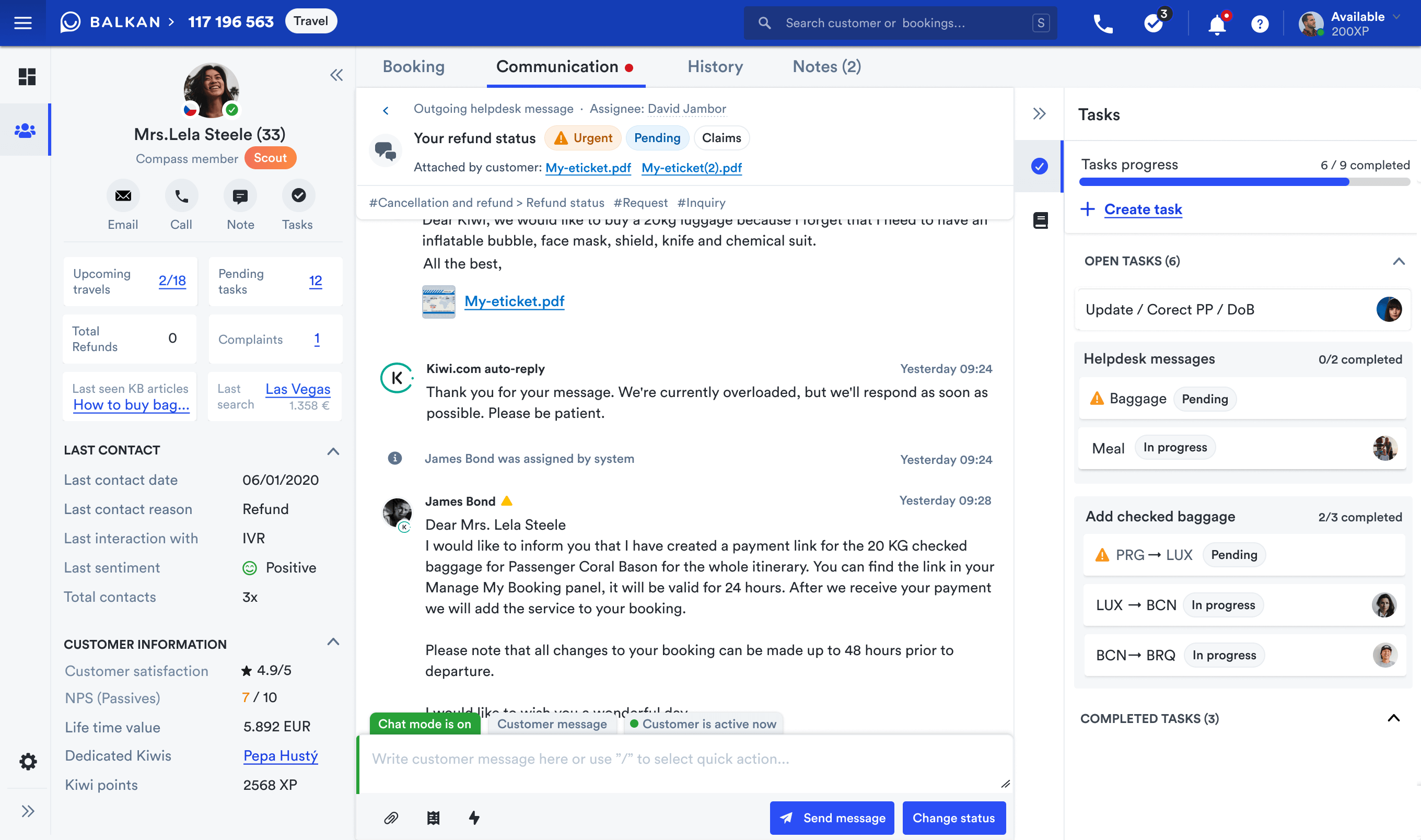Open My-eticket(2).pdf attachment link
This screenshot has width=1421, height=840.
point(692,168)
